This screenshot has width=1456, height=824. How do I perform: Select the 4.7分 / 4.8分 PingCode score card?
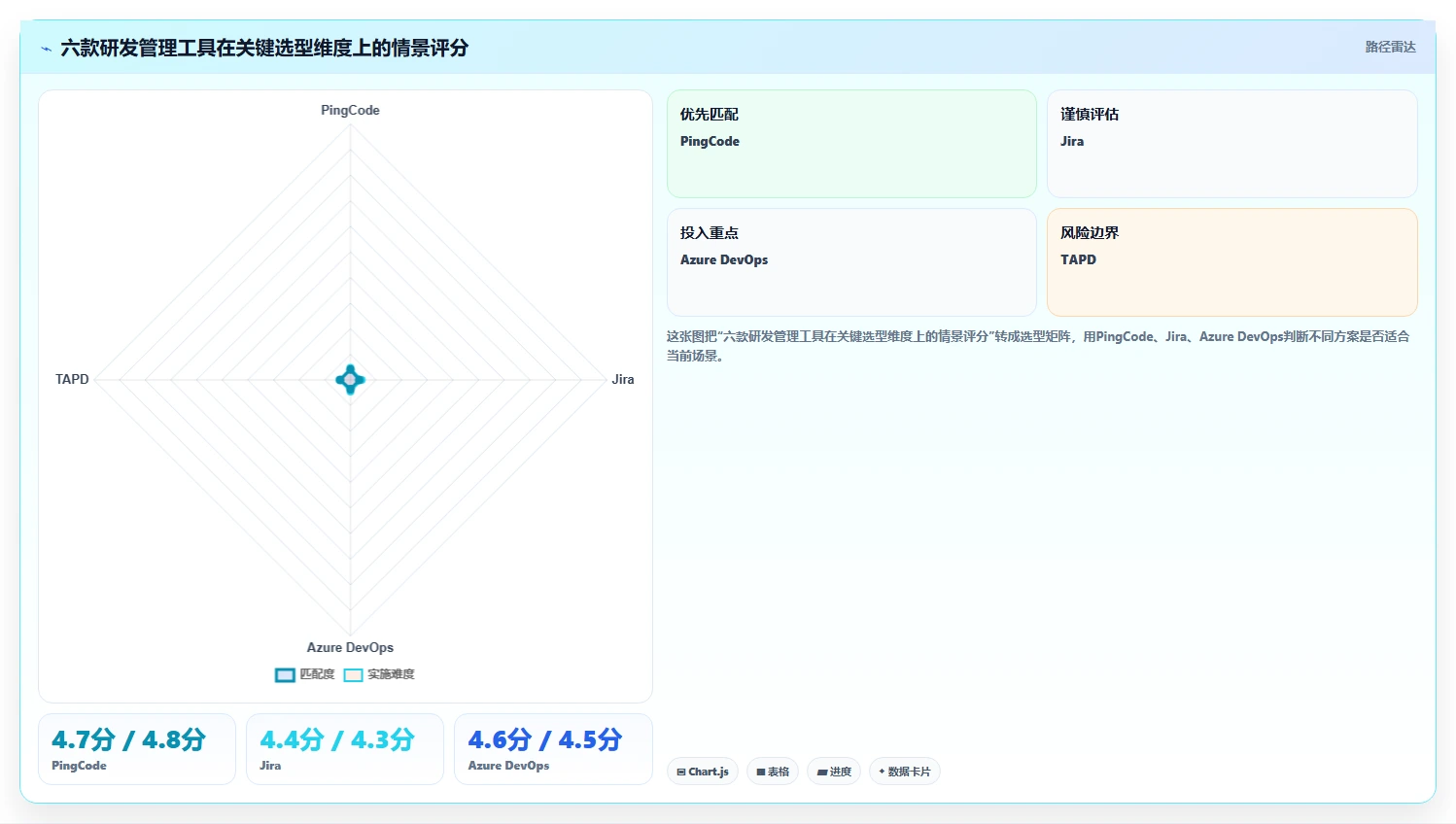137,749
